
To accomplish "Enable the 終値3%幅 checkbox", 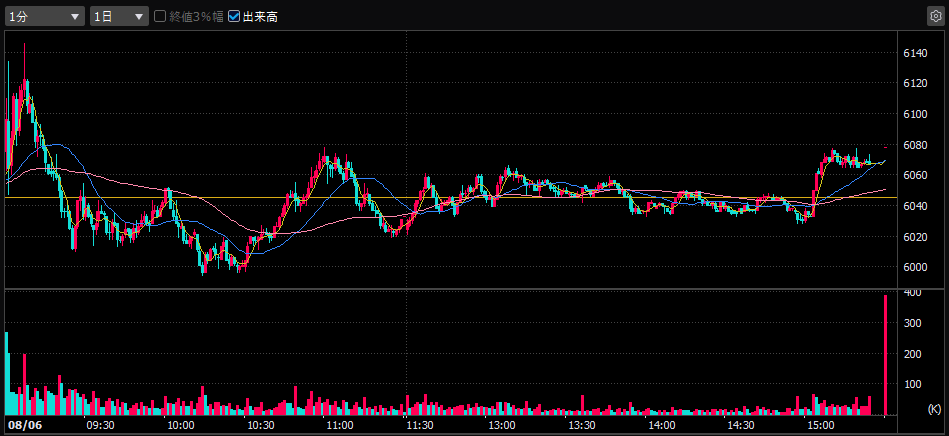I will click(160, 17).
